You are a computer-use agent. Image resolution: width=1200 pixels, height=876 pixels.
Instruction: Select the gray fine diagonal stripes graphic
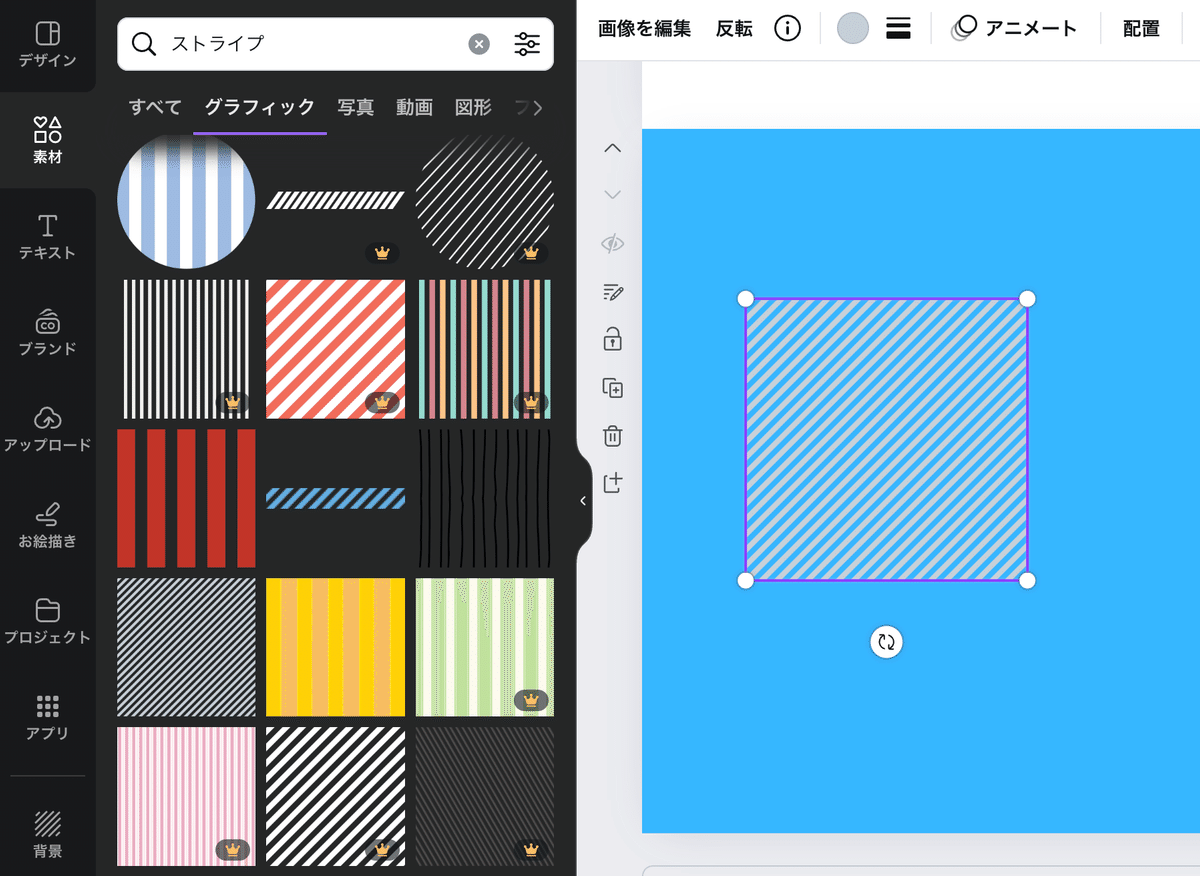(x=186, y=647)
